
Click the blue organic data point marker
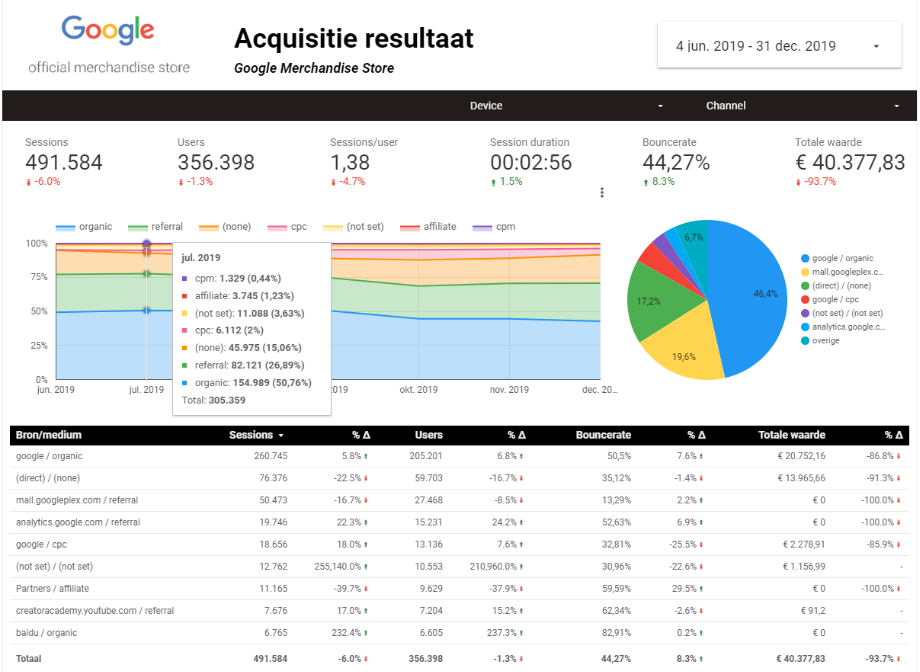click(147, 310)
